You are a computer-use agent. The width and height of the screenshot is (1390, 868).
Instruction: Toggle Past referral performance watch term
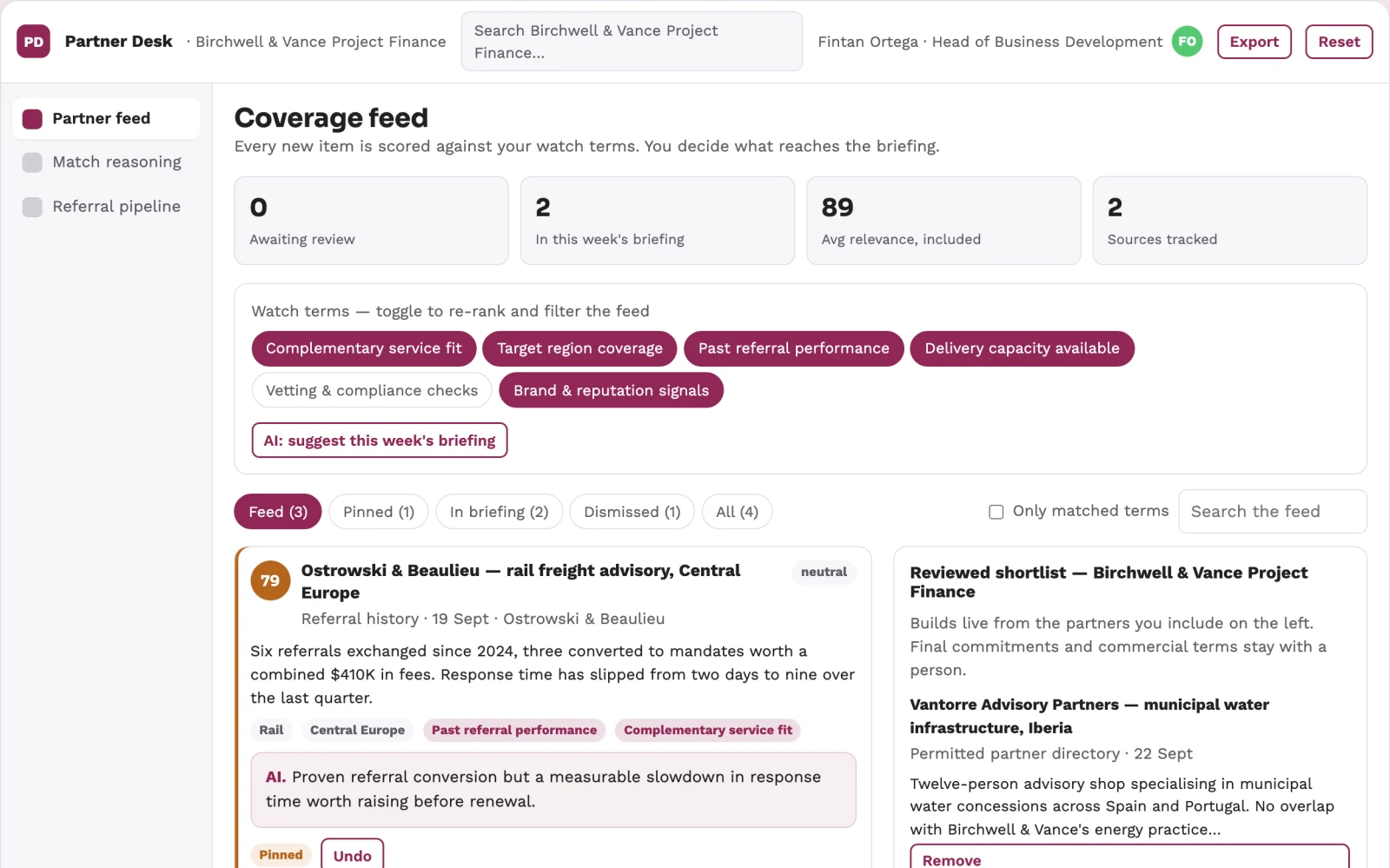(x=793, y=348)
